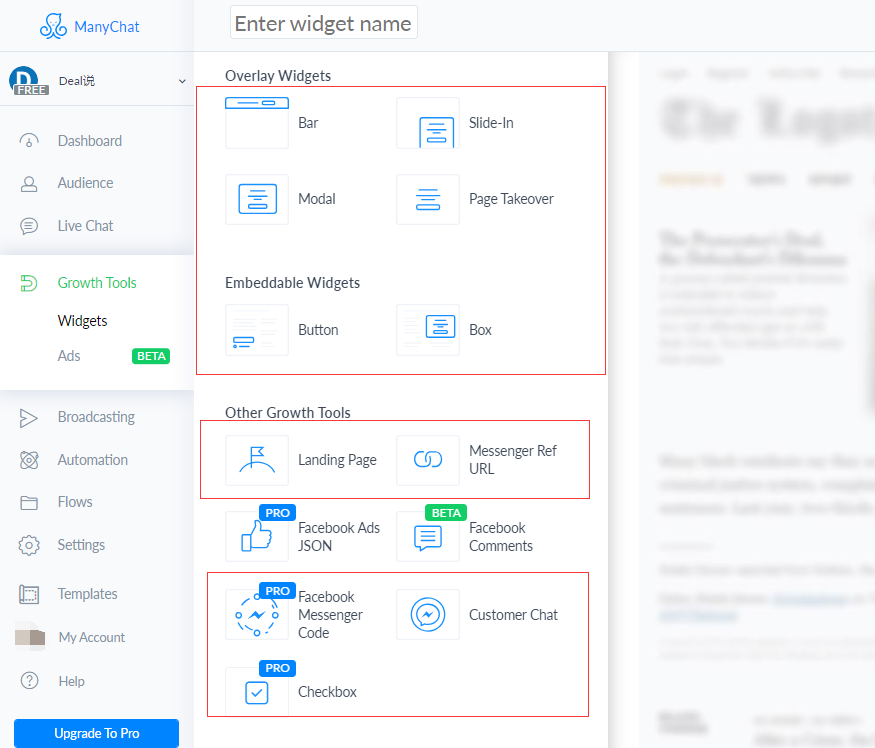Click the Settings gear icon

pyautogui.click(x=29, y=545)
